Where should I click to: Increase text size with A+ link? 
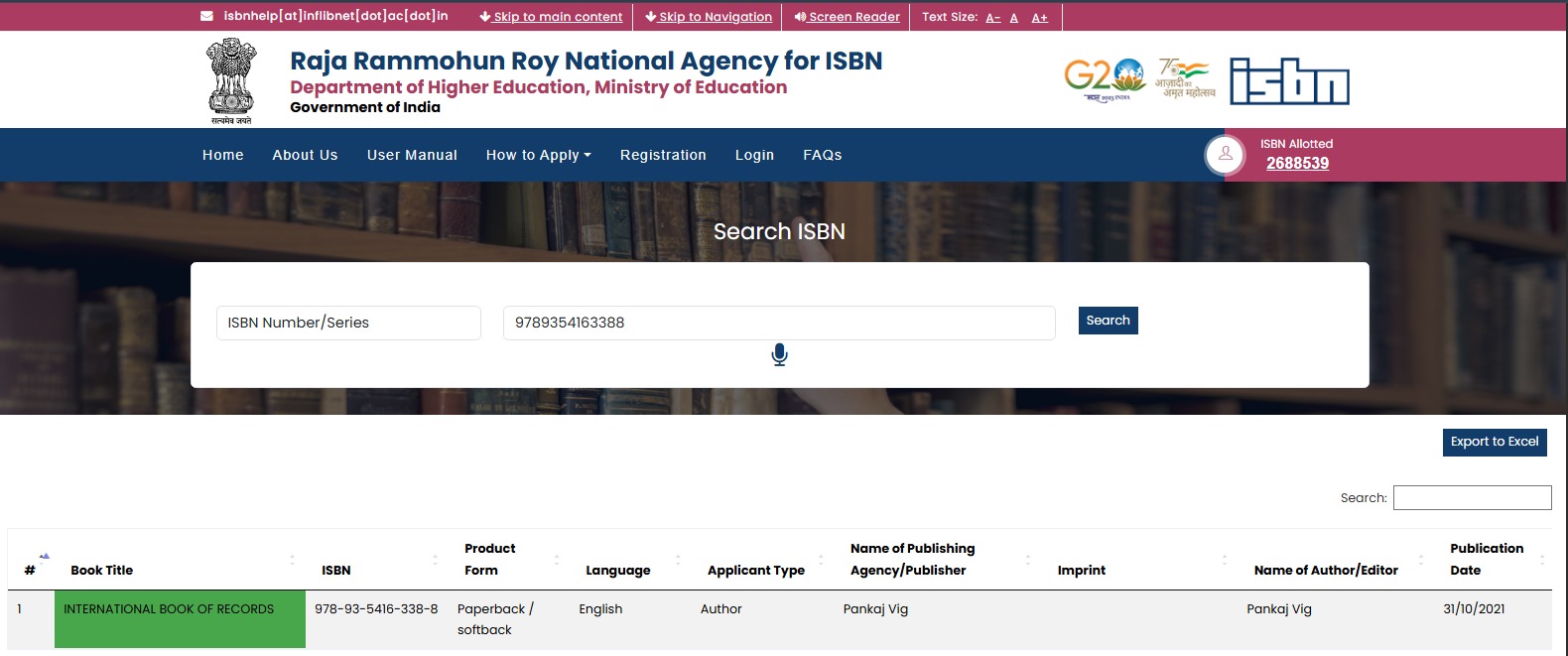coord(1039,17)
